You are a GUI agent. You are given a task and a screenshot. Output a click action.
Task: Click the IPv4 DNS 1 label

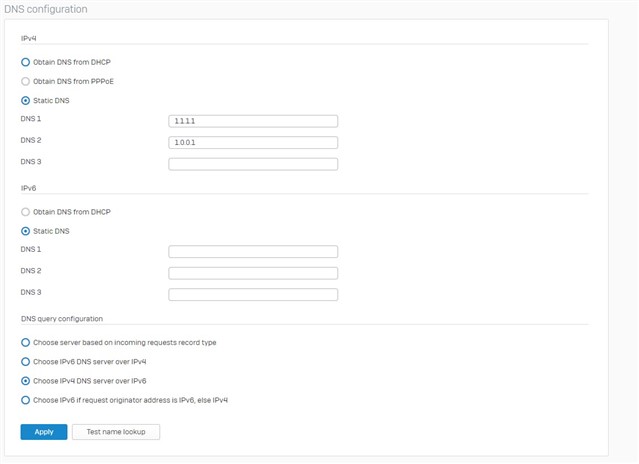pyautogui.click(x=31, y=119)
